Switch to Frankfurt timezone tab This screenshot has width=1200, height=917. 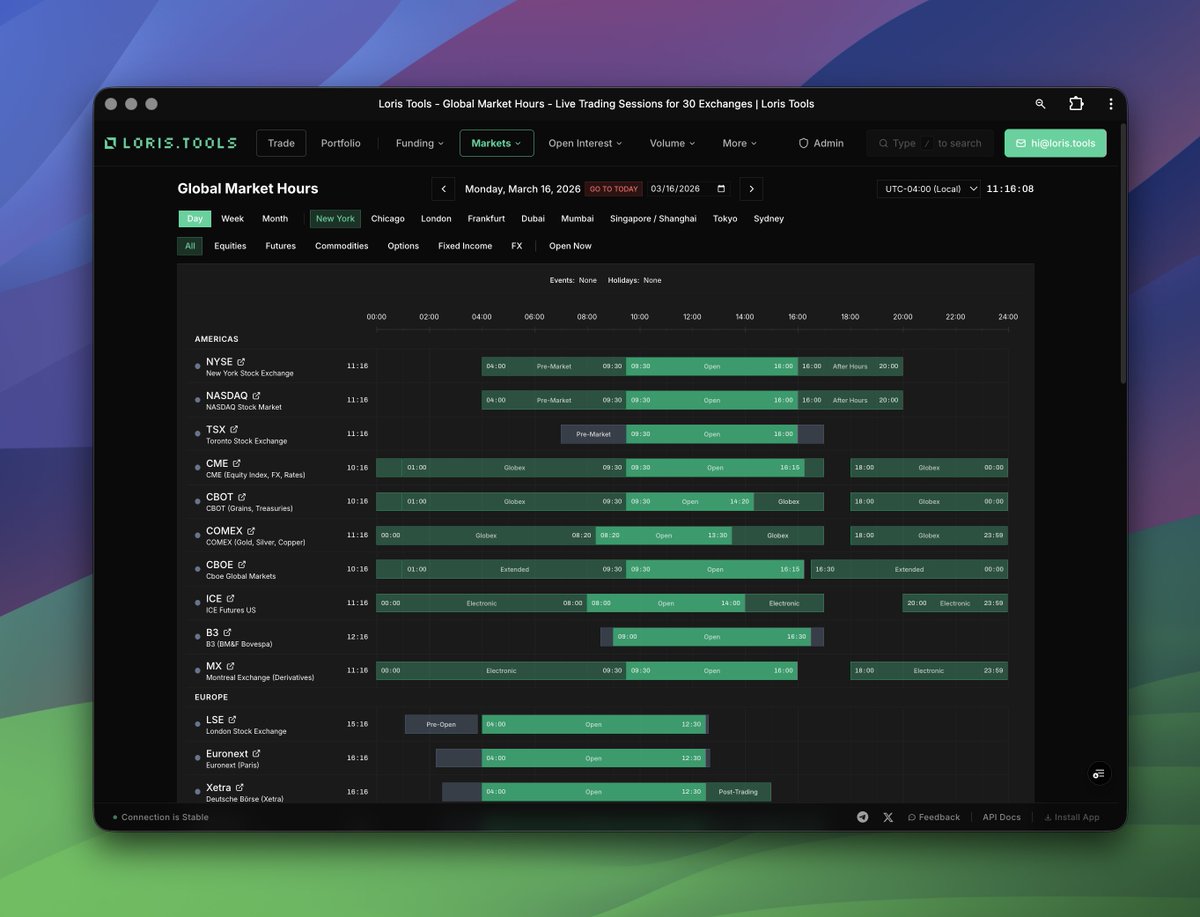(486, 219)
